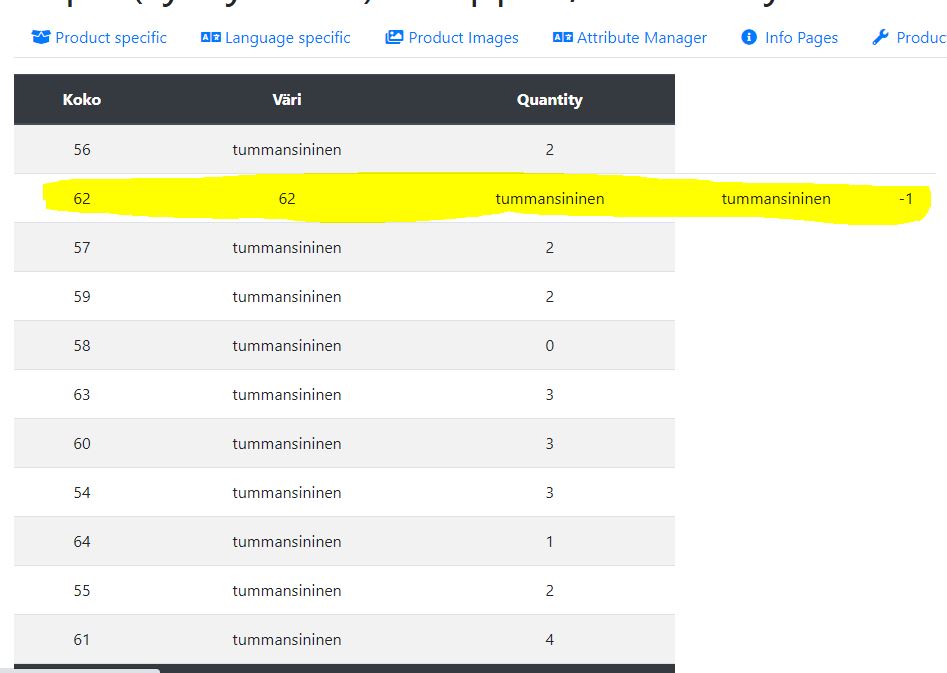Image resolution: width=947 pixels, height=673 pixels.
Task: Select the size 58 cell
Action: coord(82,346)
